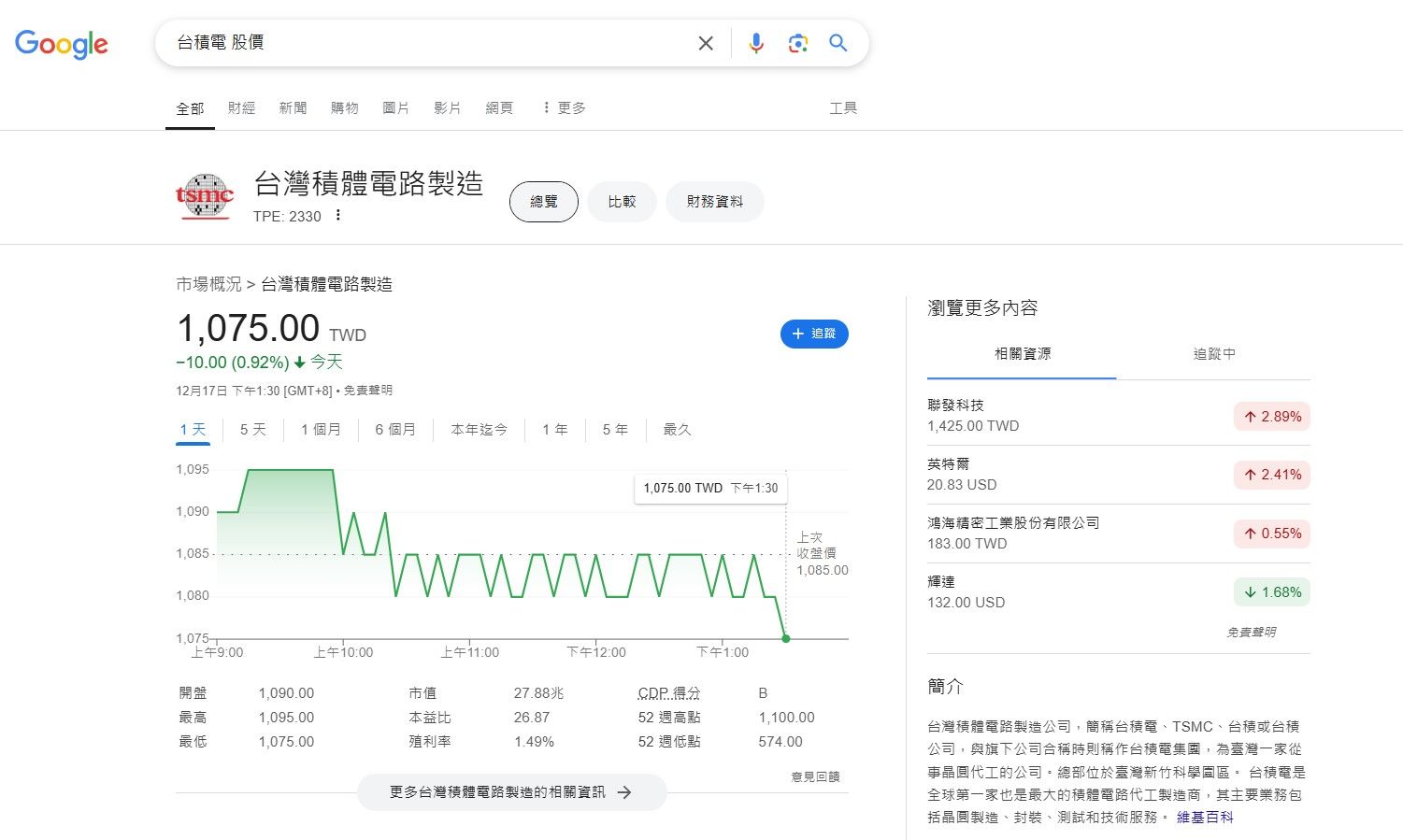Click the 2.41% up badge
Screen dimensions: 1403x840
click(1272, 475)
